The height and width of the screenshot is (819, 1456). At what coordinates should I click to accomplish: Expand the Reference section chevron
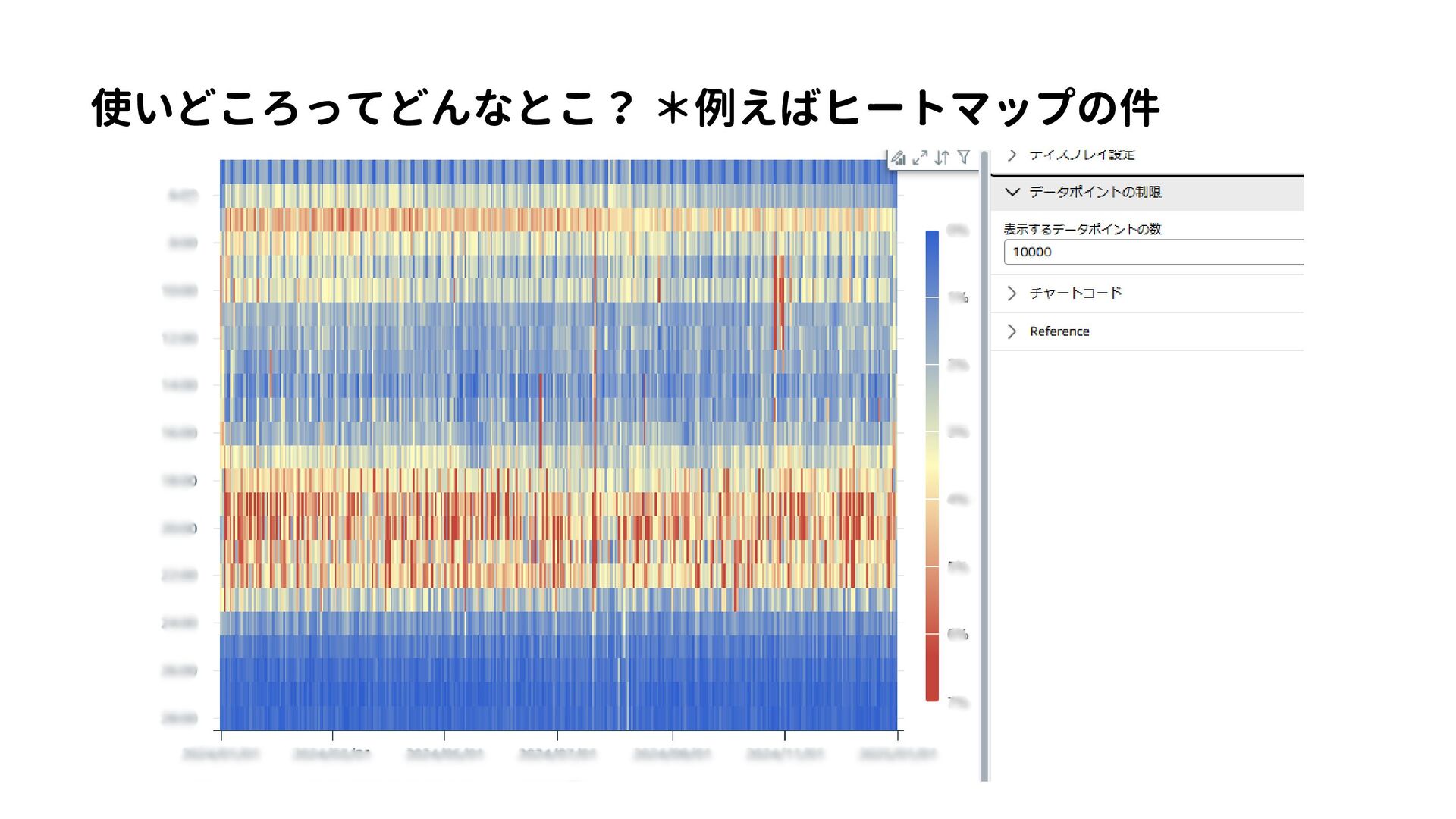point(1012,331)
